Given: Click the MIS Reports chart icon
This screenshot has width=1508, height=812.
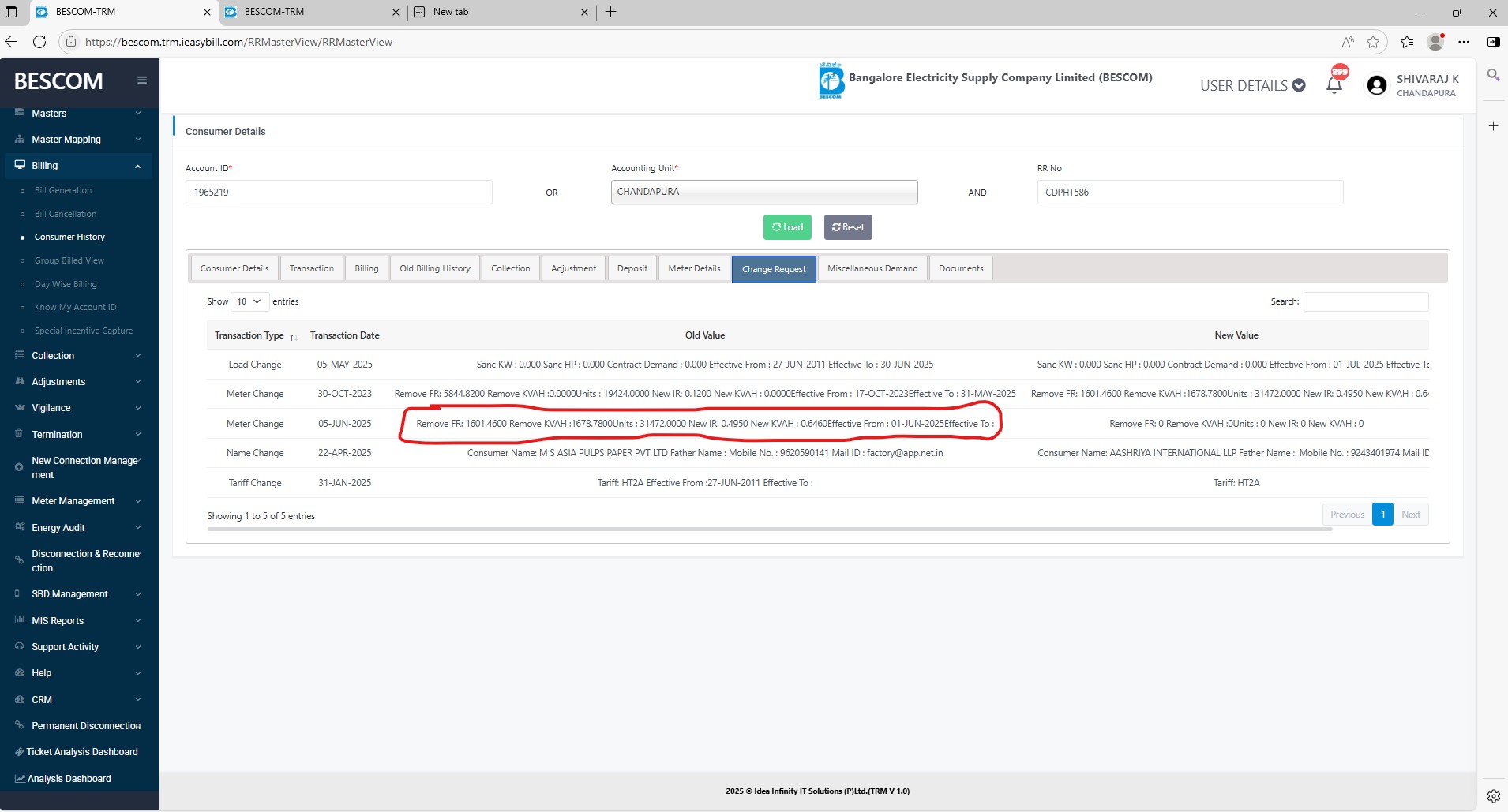Looking at the screenshot, I should point(20,620).
